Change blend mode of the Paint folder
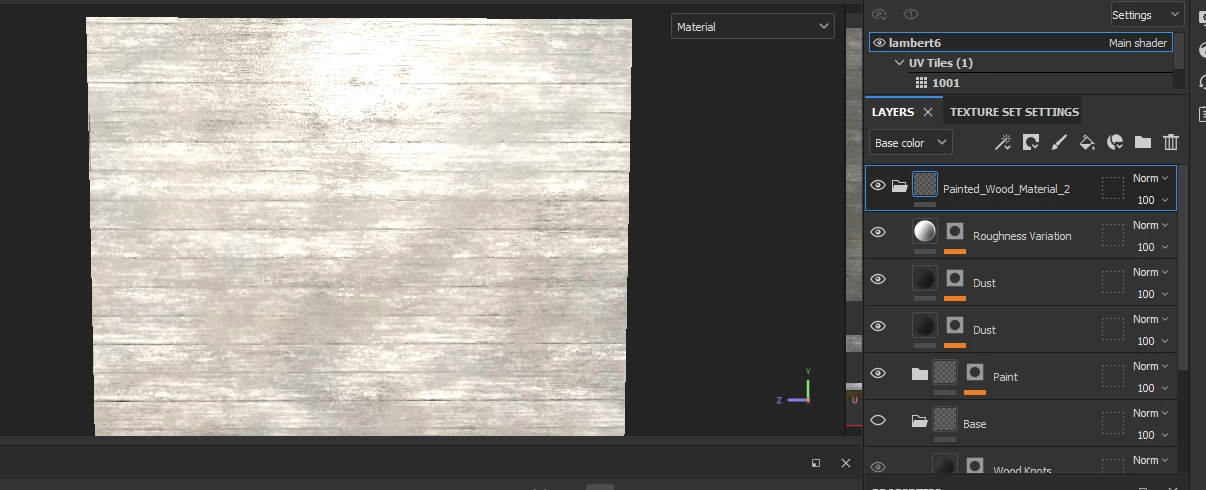Viewport: 1206px width, 490px height. coord(1150,367)
